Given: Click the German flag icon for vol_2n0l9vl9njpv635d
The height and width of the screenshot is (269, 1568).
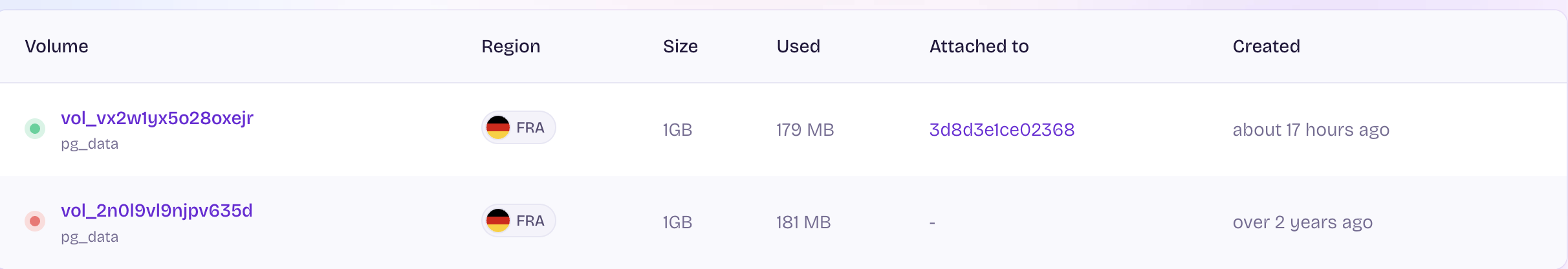Looking at the screenshot, I should pos(498,221).
